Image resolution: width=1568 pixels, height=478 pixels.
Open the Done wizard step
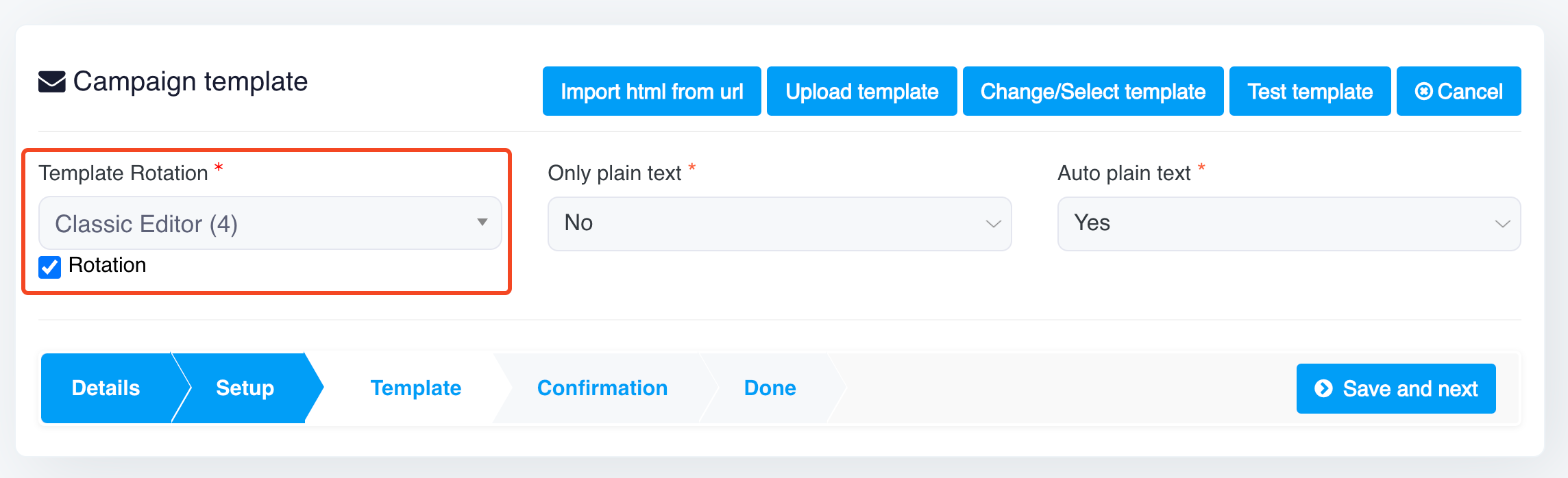pos(770,388)
